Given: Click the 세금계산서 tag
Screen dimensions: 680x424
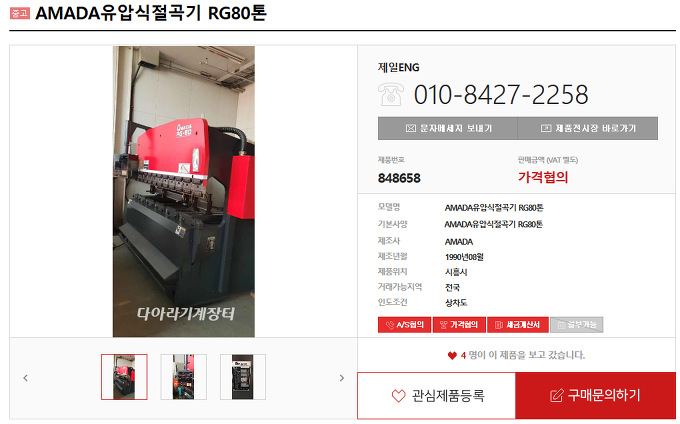Looking at the screenshot, I should click(518, 325).
